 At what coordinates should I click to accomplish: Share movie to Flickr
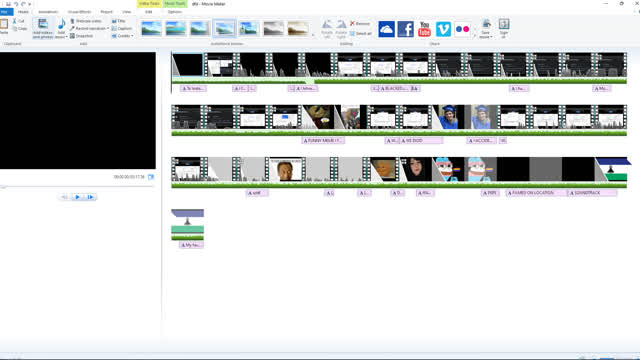[462, 29]
